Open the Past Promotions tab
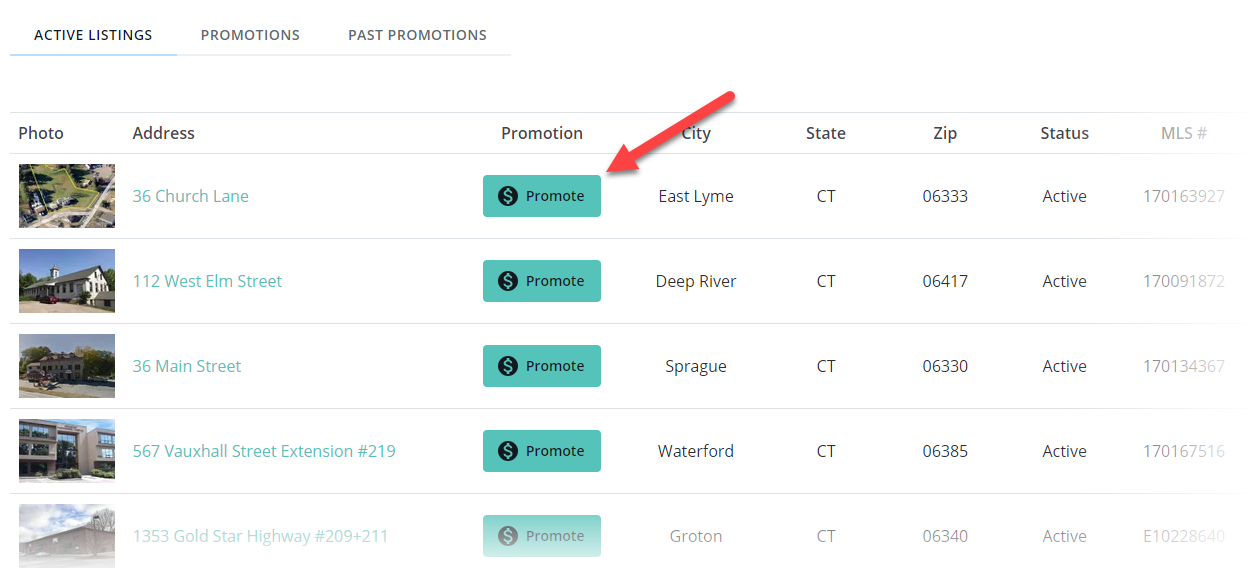 (417, 35)
